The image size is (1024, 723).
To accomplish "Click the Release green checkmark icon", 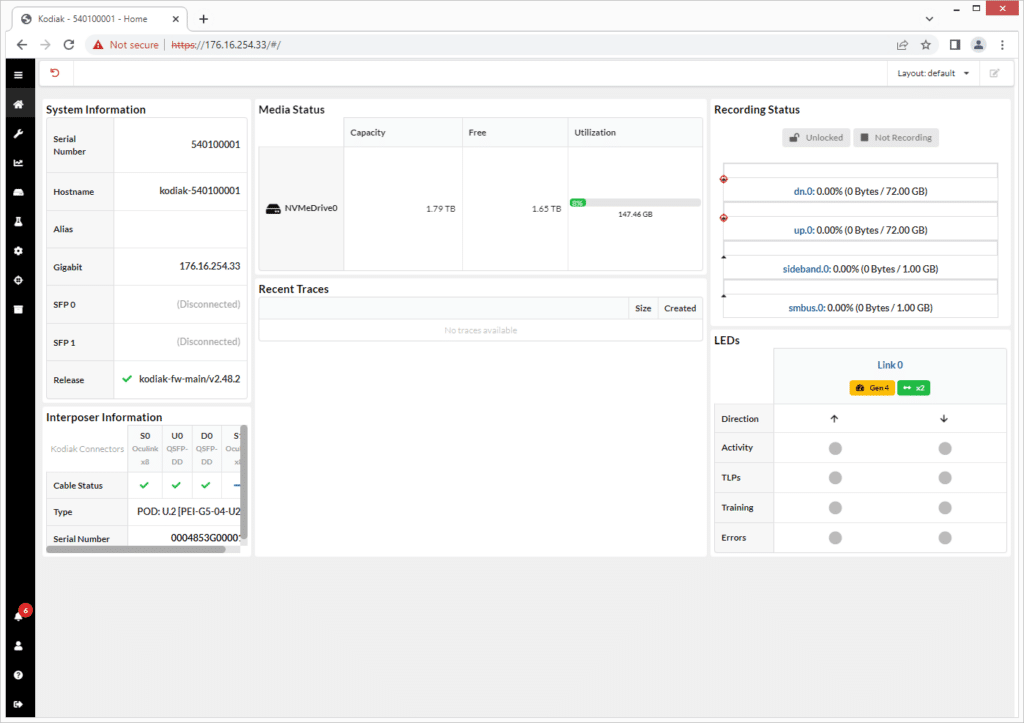I will coord(127,379).
